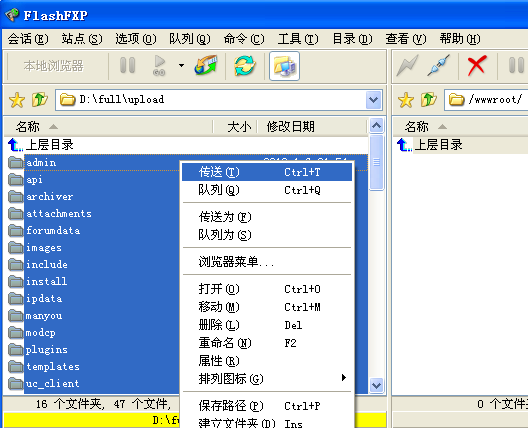Choose 队列为(S) in the context menu
This screenshot has width=532, height=428.
point(267,235)
